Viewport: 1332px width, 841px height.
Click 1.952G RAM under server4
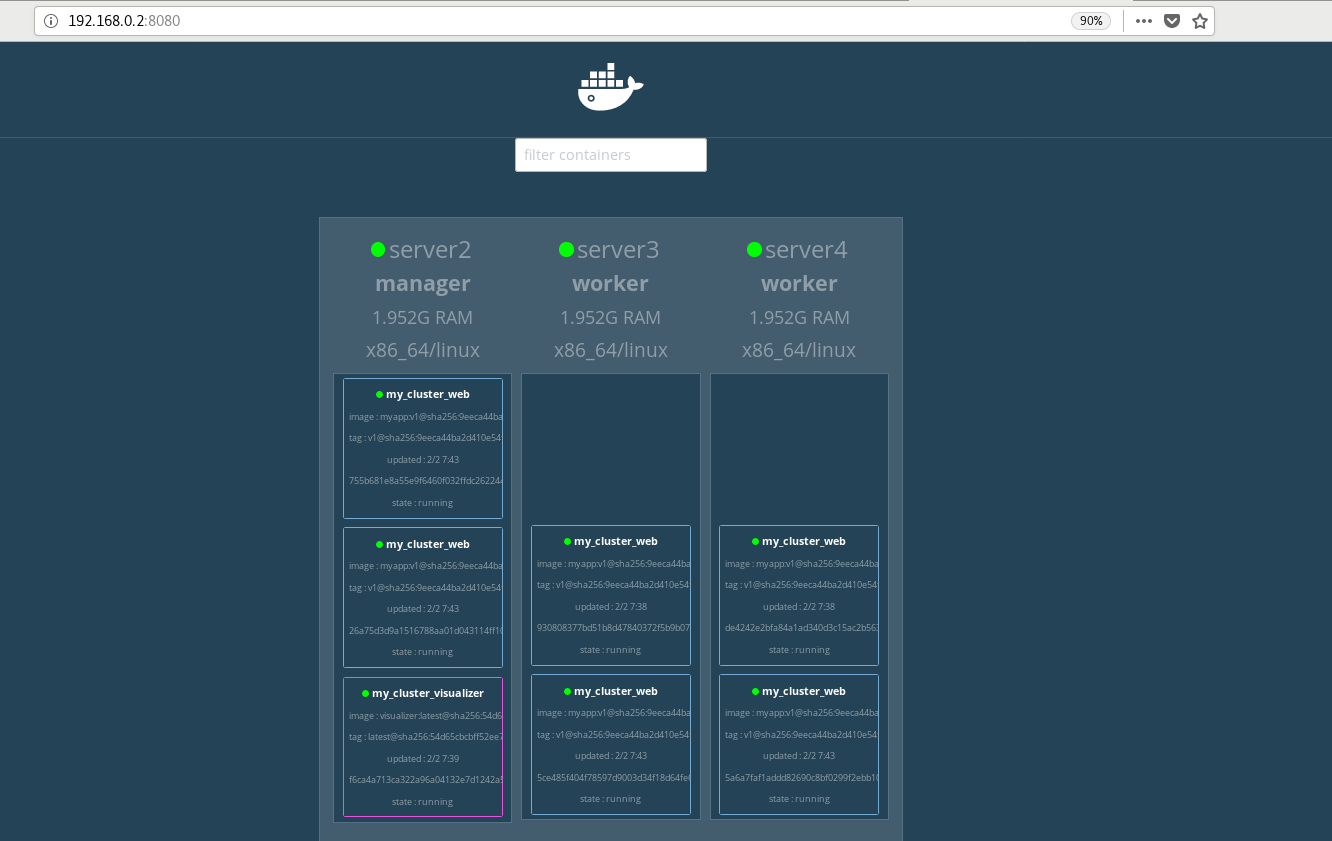[799, 318]
